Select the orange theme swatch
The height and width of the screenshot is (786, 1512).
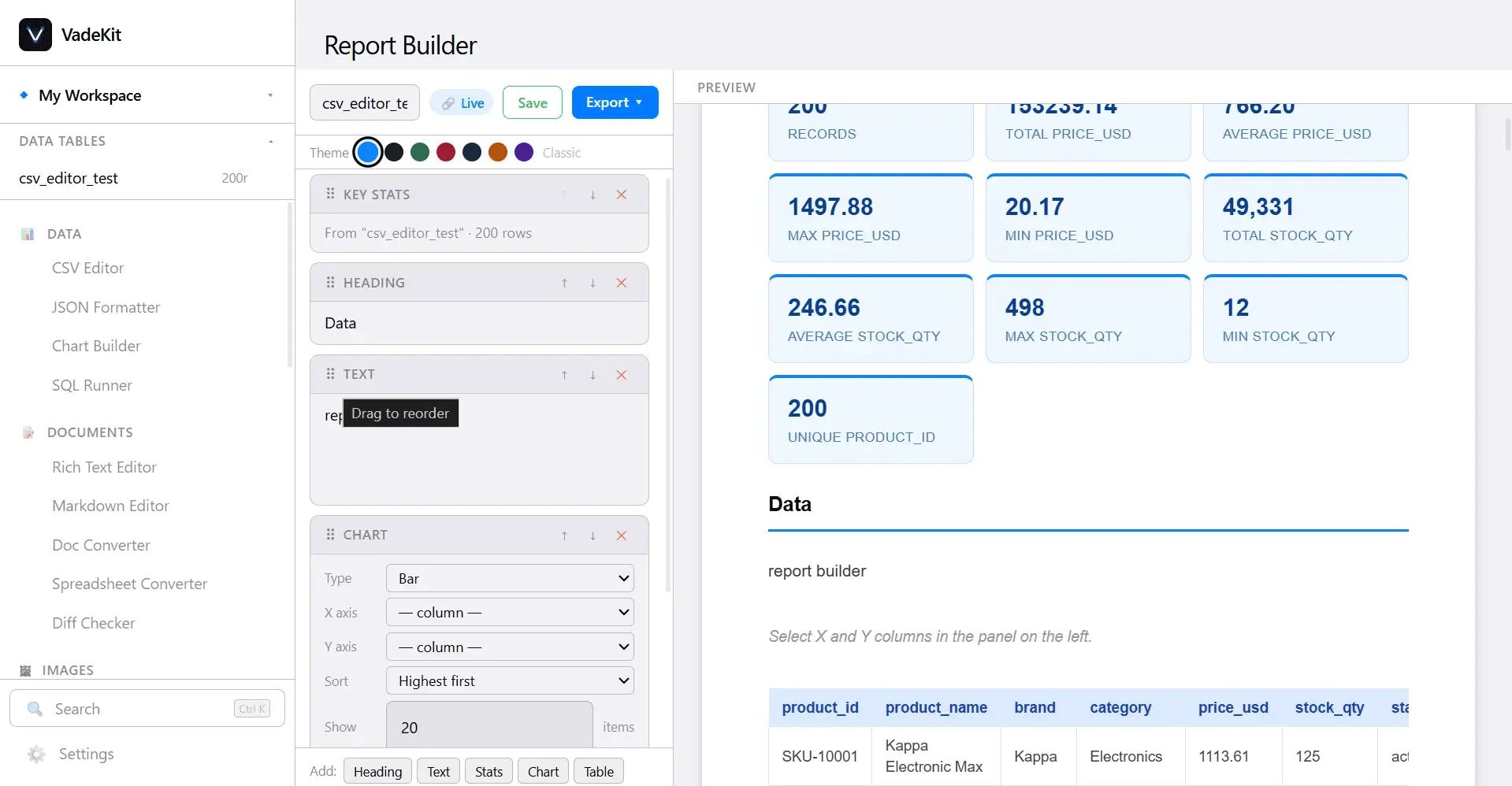[x=498, y=152]
